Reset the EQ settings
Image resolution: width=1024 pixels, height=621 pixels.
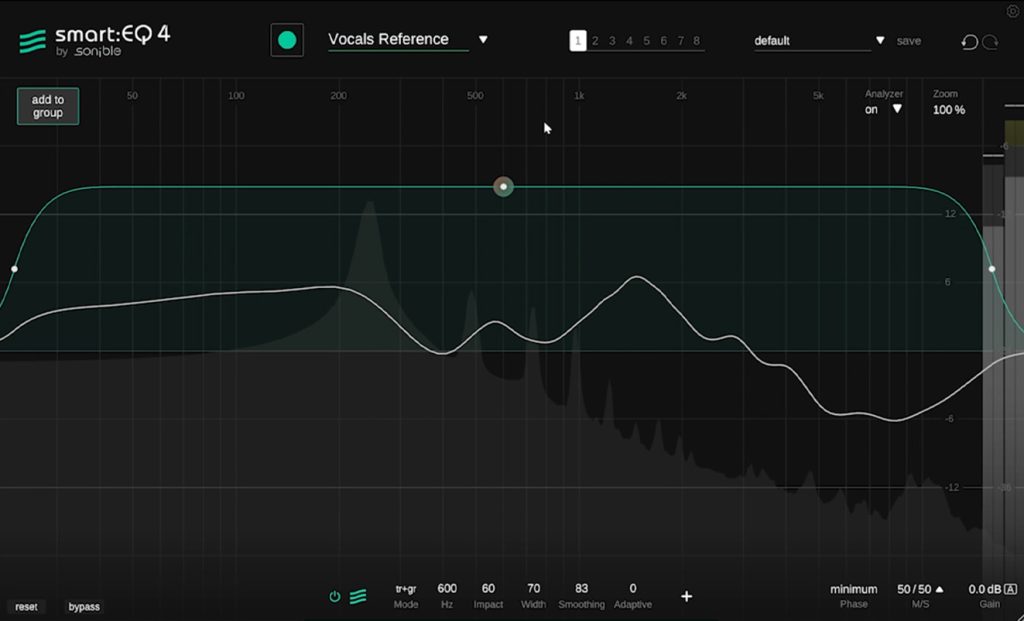point(27,606)
